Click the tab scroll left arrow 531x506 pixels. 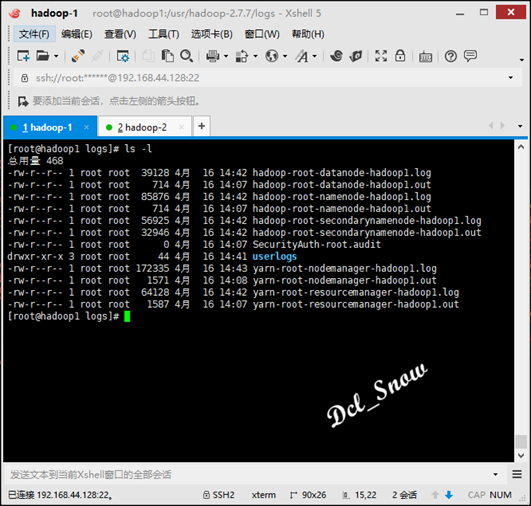pos(491,126)
